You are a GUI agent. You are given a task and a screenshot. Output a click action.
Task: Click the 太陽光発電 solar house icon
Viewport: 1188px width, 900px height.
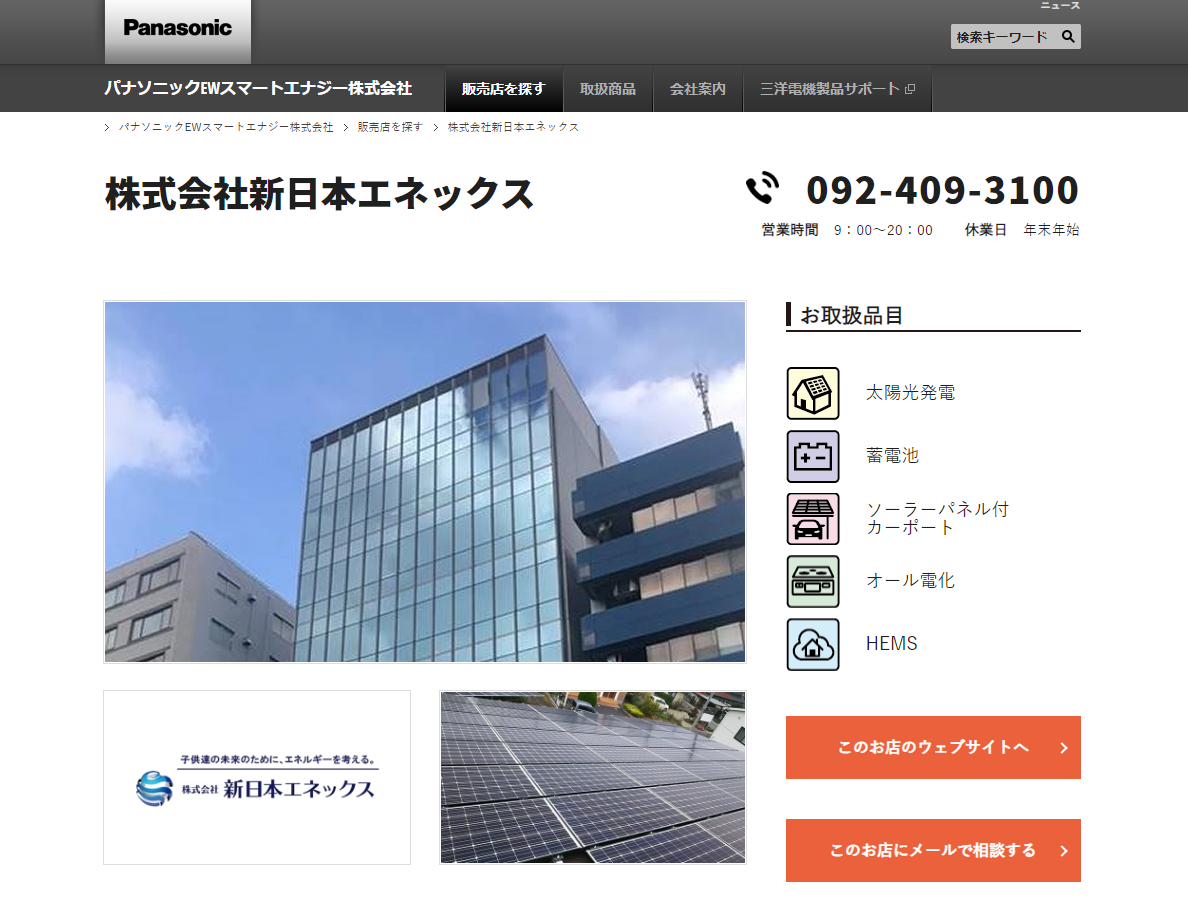click(813, 393)
